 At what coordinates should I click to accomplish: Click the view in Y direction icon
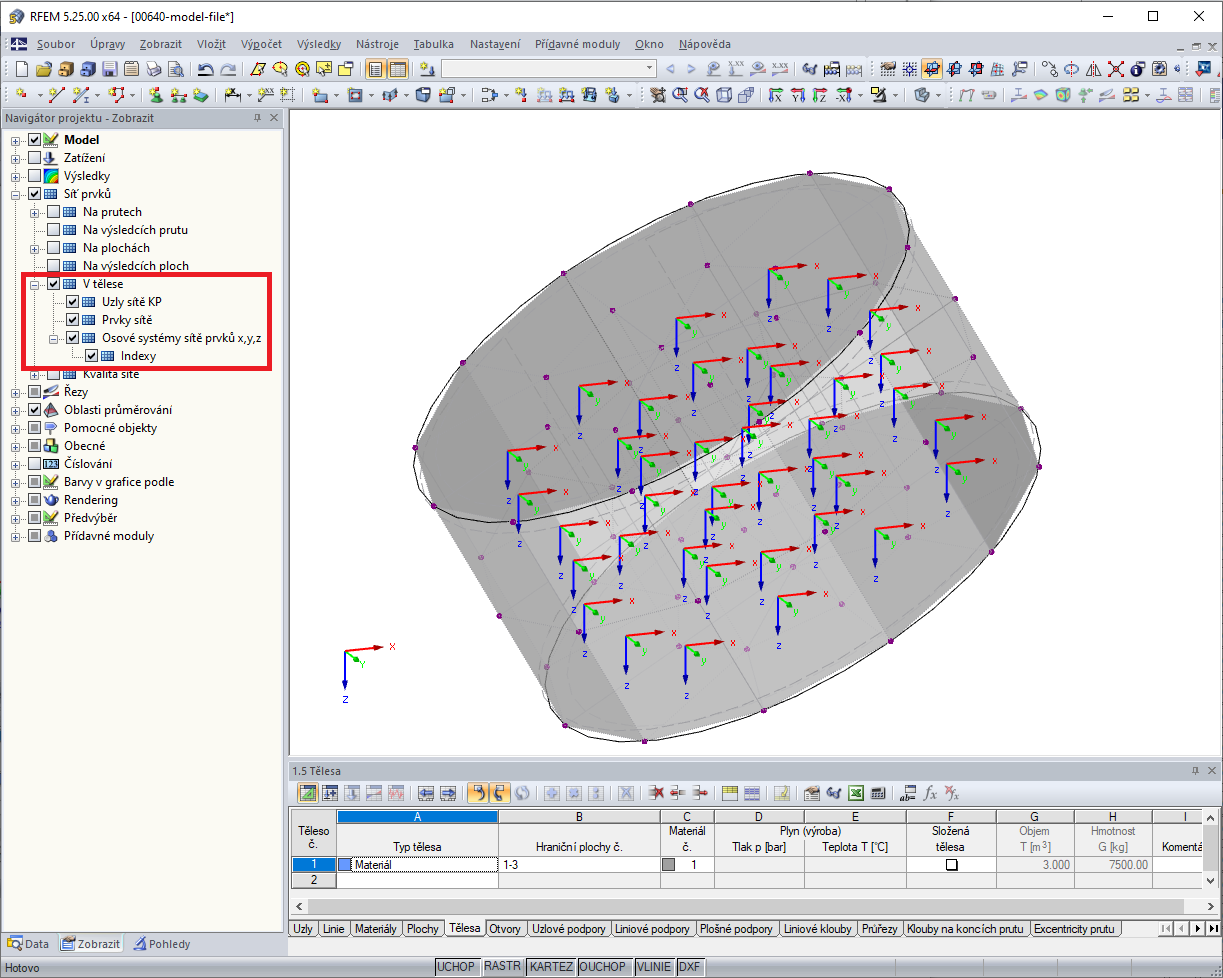798,95
